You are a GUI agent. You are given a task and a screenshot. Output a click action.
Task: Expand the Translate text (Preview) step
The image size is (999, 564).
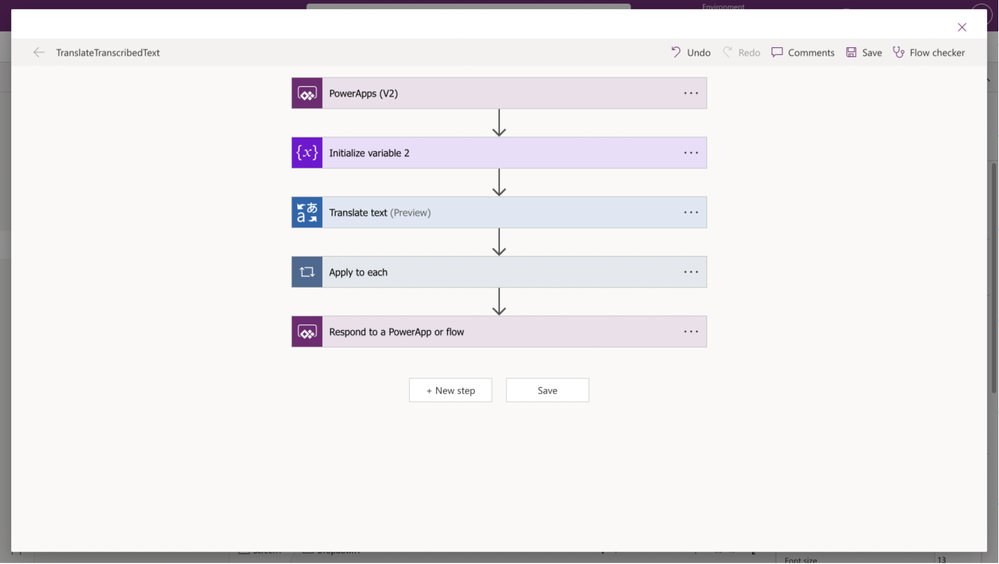click(499, 212)
